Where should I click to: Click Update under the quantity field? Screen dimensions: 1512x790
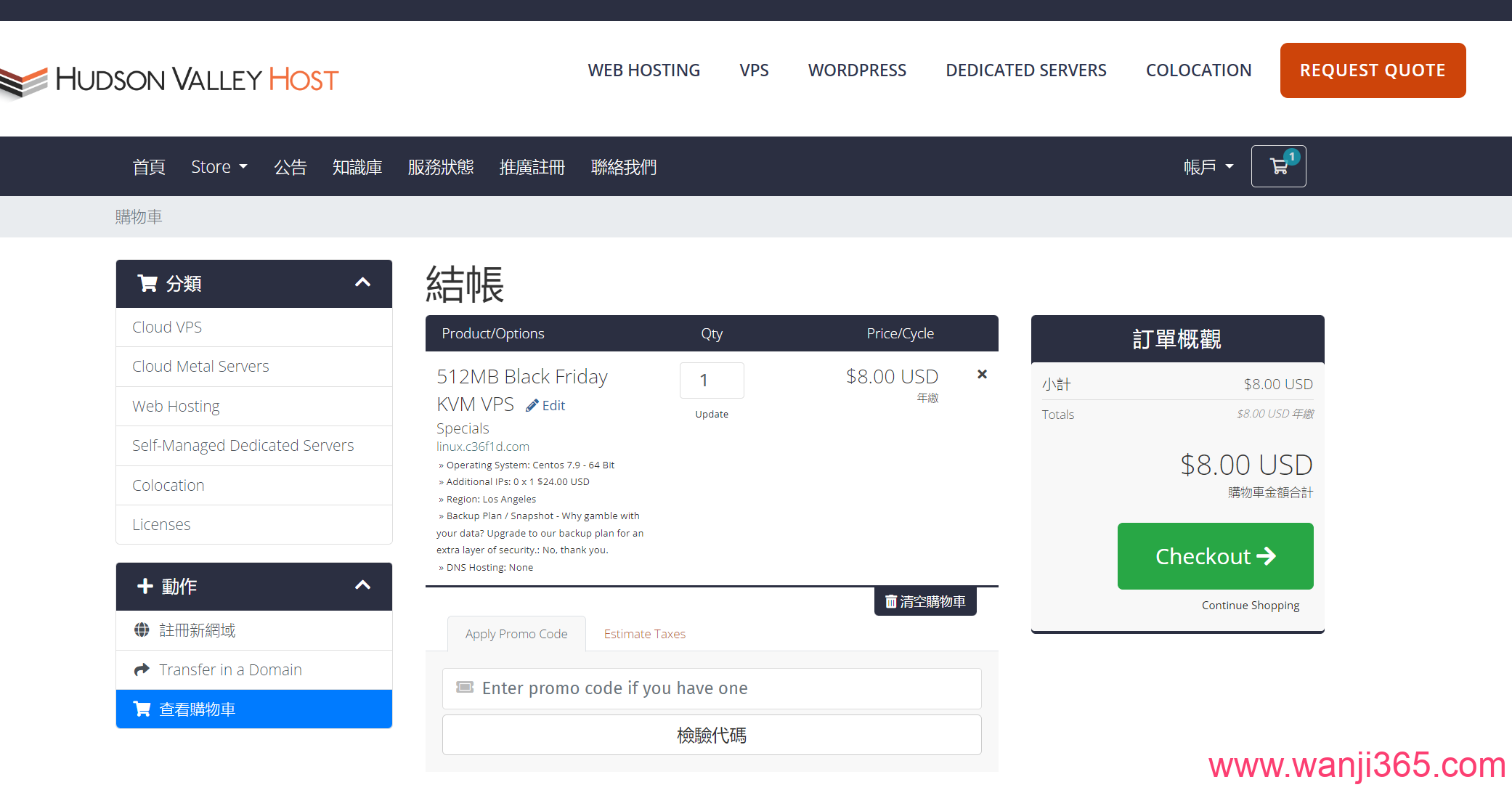click(712, 414)
